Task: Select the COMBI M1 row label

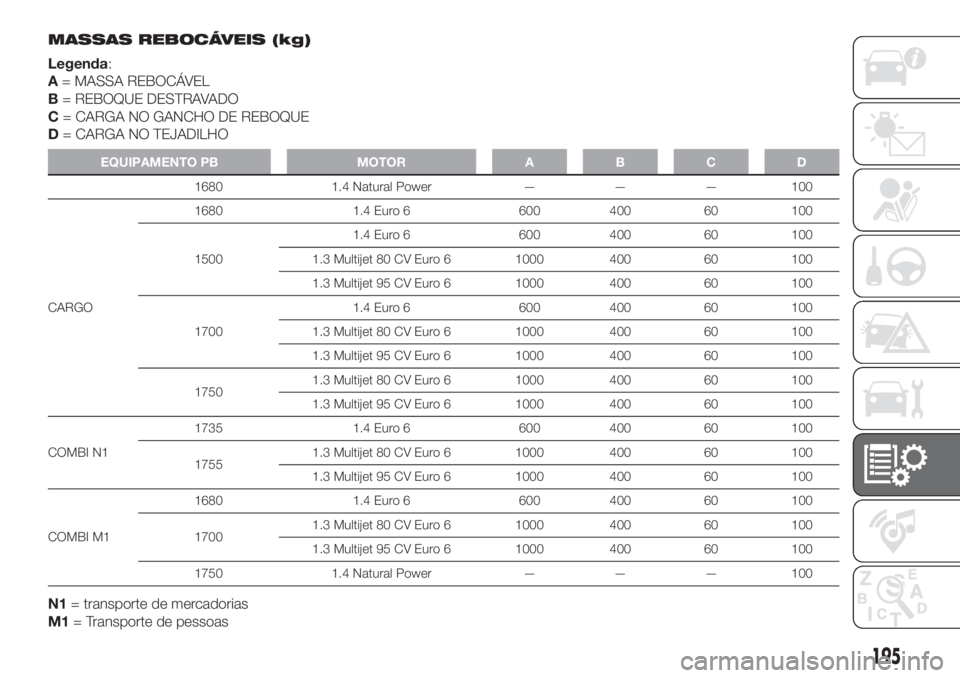Action: (78, 537)
